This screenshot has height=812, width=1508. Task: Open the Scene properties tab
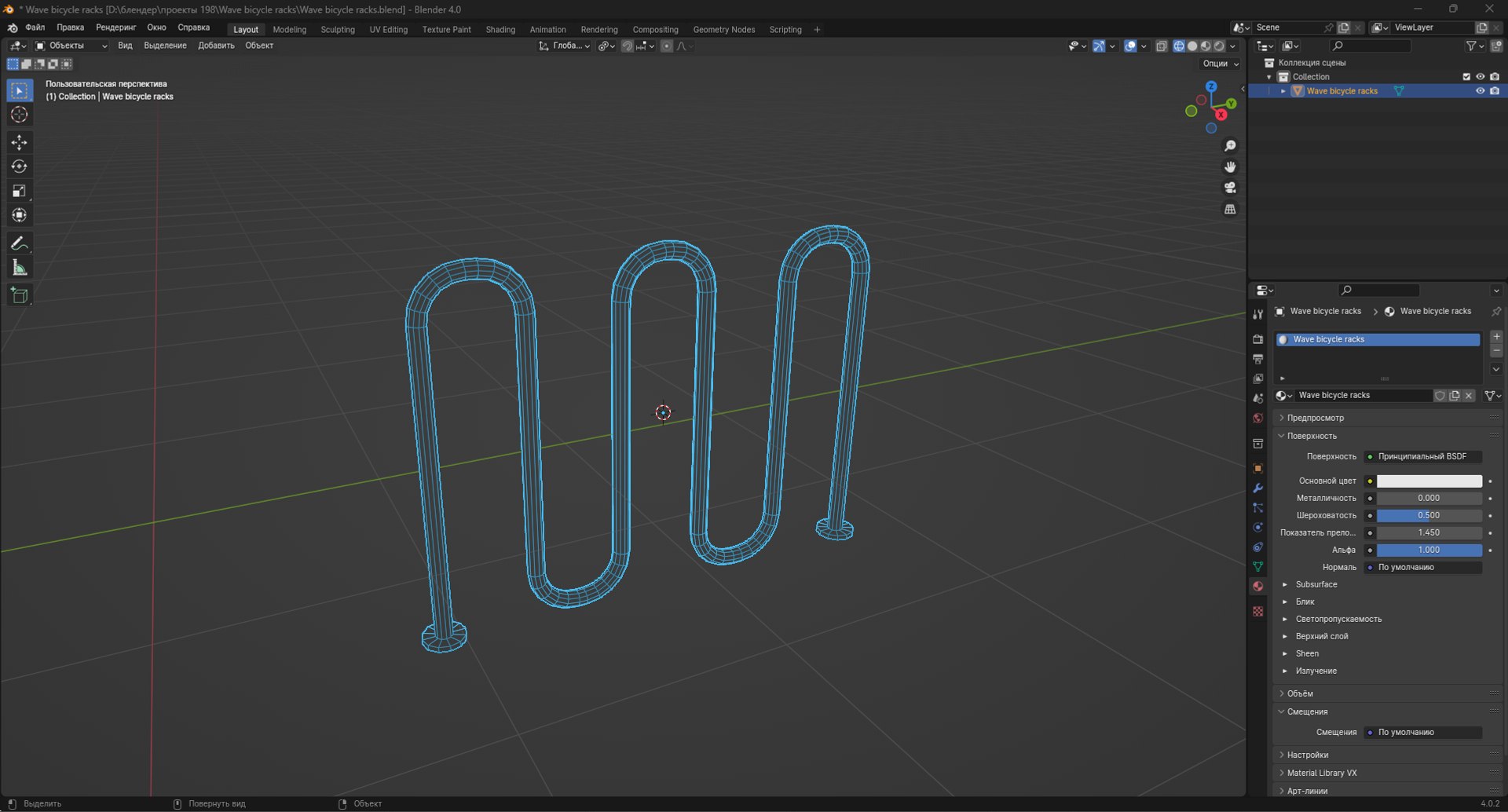[1257, 398]
